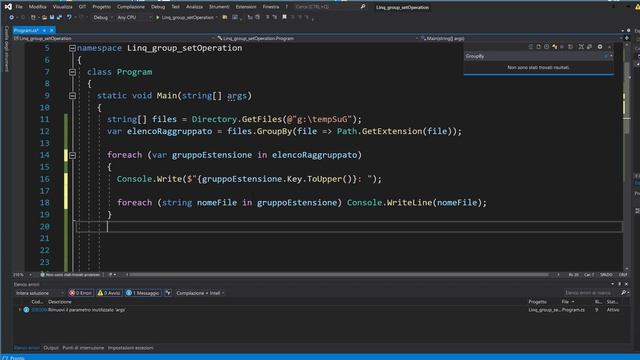Toggle the 0 Avvisi filter
The image size is (640, 360).
pyautogui.click(x=109, y=293)
